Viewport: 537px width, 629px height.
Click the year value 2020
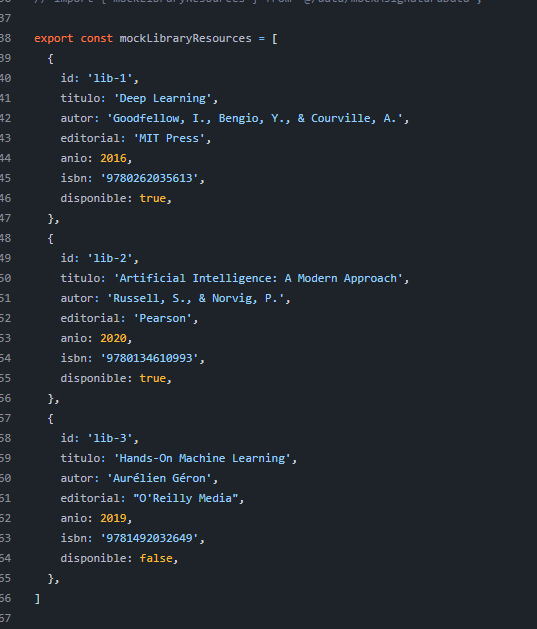click(113, 338)
